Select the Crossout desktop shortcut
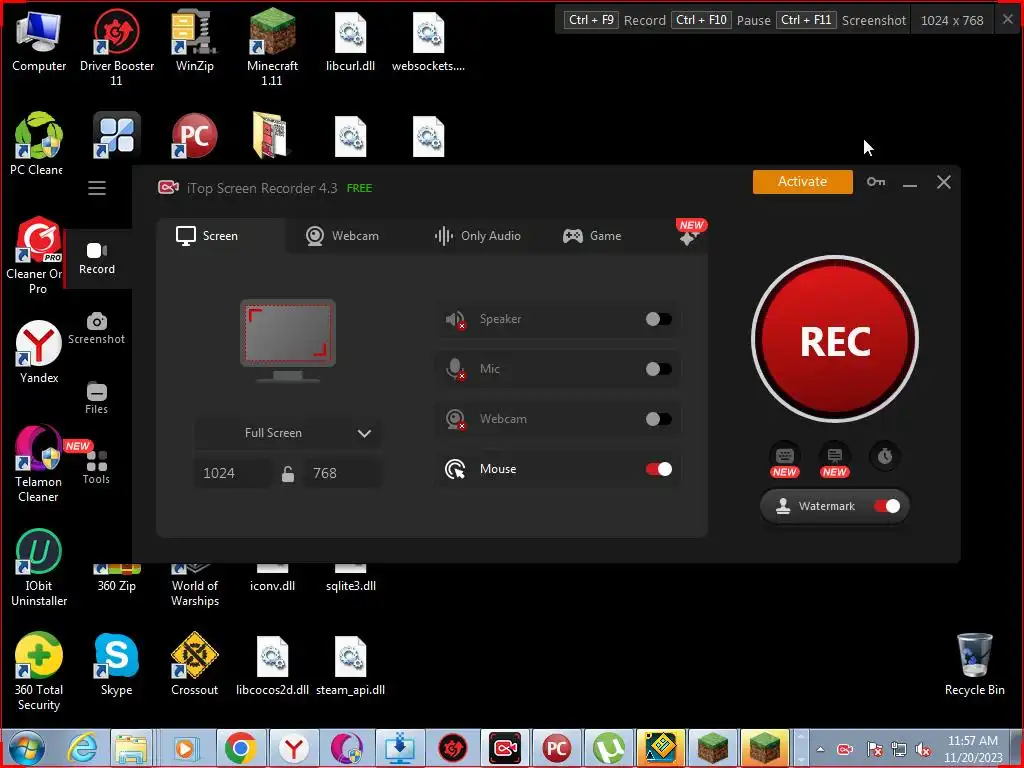 click(195, 665)
